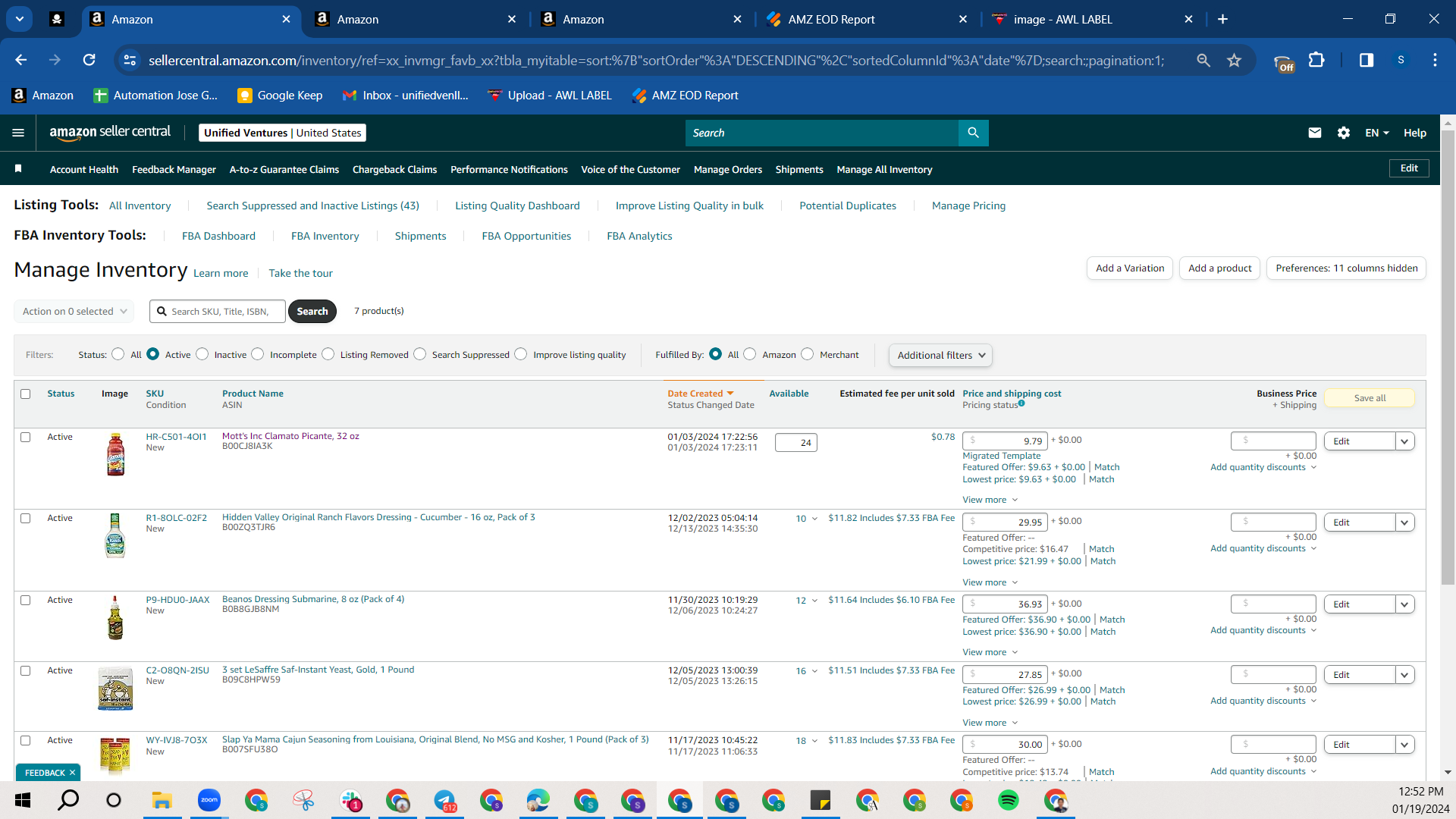Check the box for SKU HR-C501-4OI1
The height and width of the screenshot is (819, 1456).
tap(26, 437)
